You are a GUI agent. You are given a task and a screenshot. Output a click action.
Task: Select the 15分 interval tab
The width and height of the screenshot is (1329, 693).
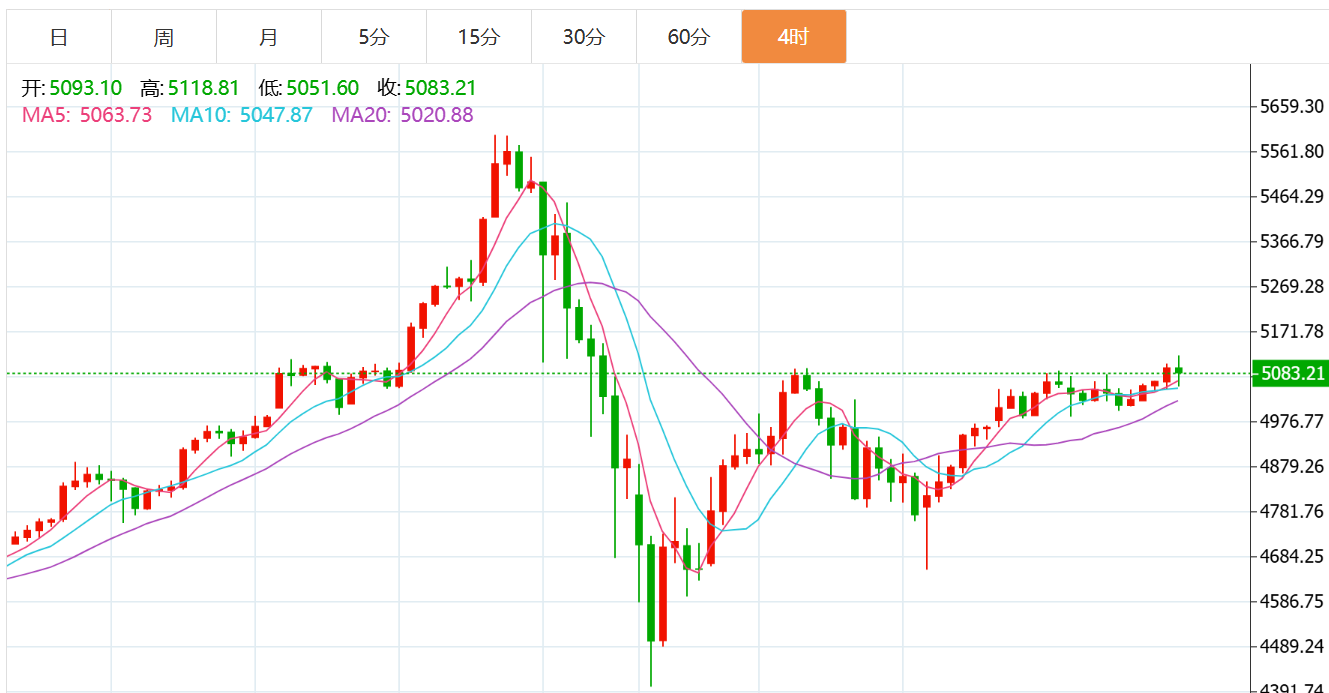[479, 37]
